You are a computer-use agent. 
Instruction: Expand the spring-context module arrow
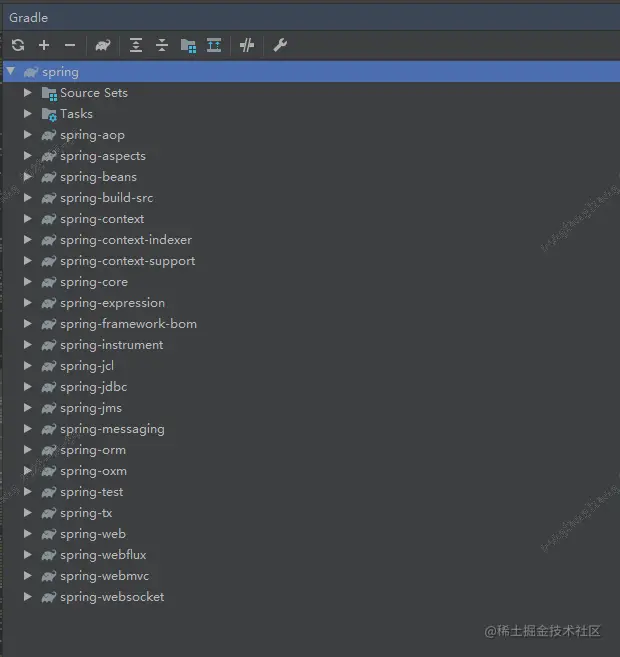[x=28, y=218]
